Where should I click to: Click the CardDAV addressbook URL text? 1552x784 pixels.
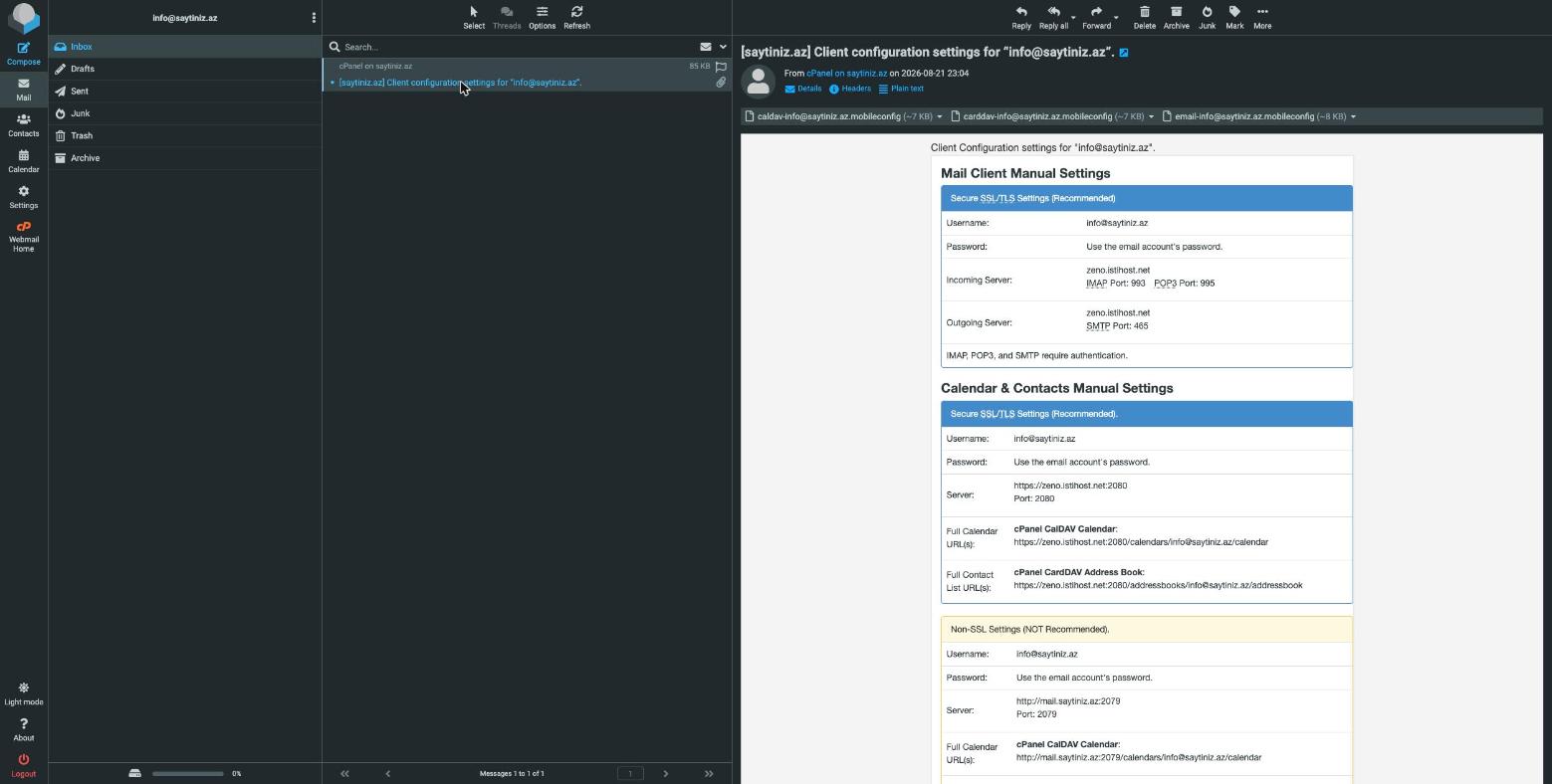(x=1158, y=585)
